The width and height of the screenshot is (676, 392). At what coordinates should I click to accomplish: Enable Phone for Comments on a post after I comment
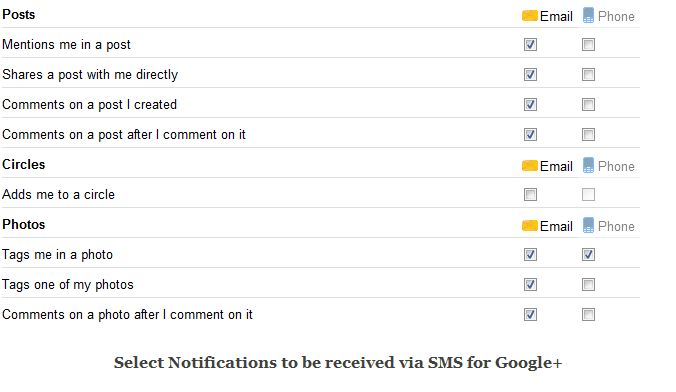588,135
